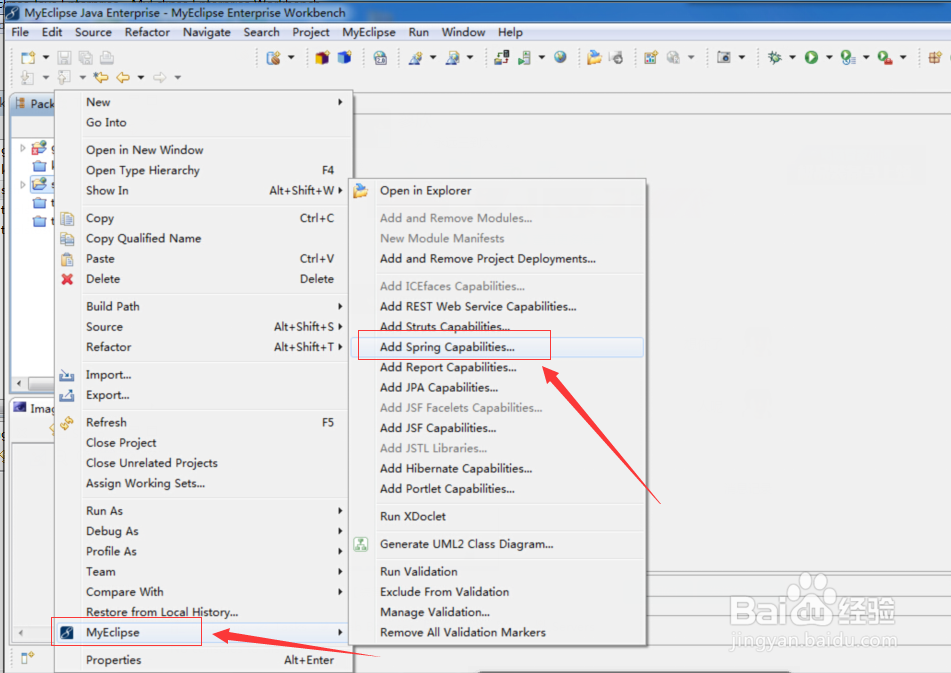
Task: Click the green run-server toolbar icon
Action: 524,58
